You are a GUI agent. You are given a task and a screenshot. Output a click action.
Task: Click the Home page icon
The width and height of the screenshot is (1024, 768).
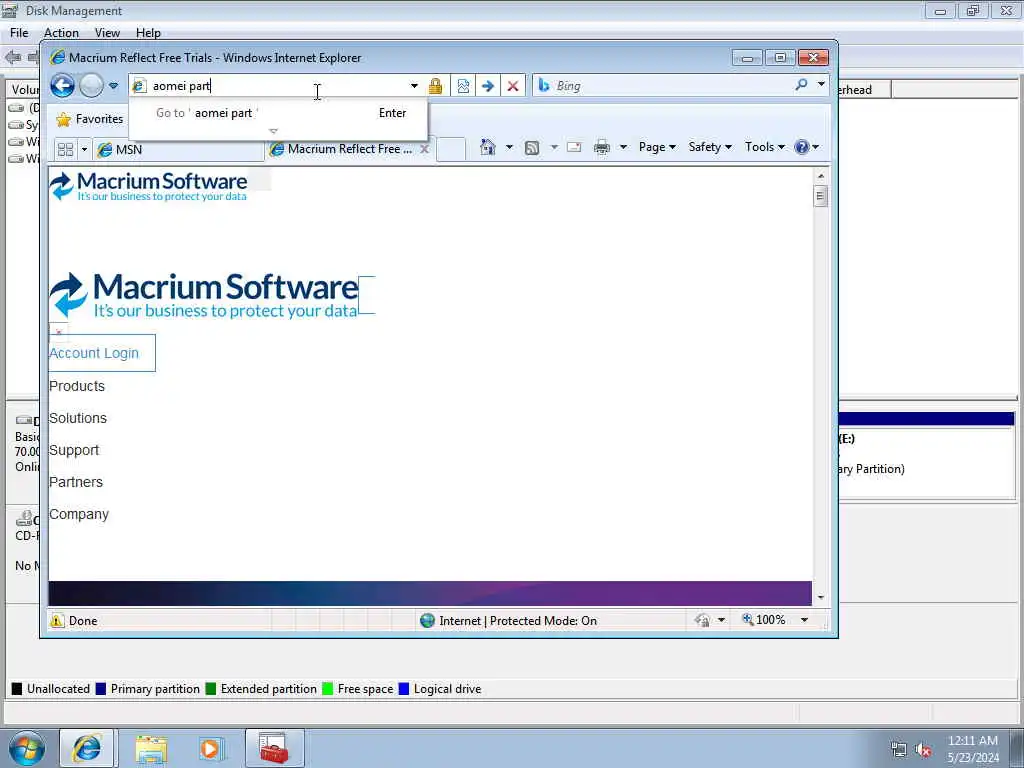[x=488, y=147]
